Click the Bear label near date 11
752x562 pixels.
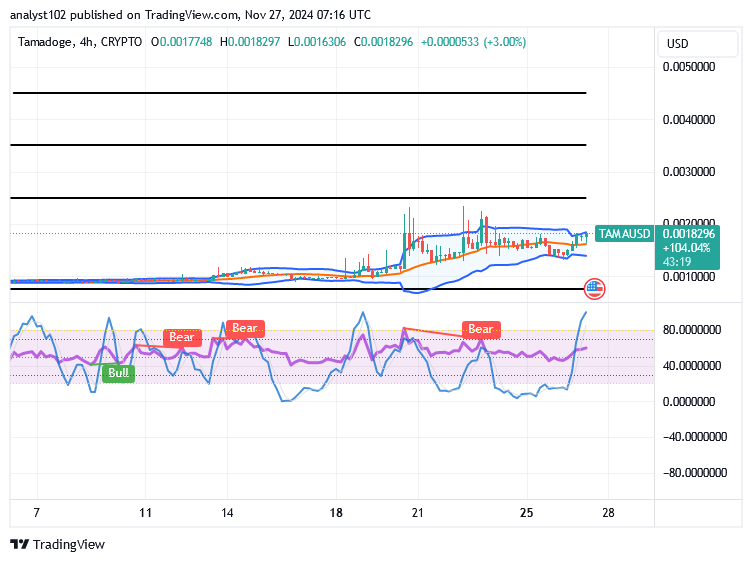[x=182, y=337]
